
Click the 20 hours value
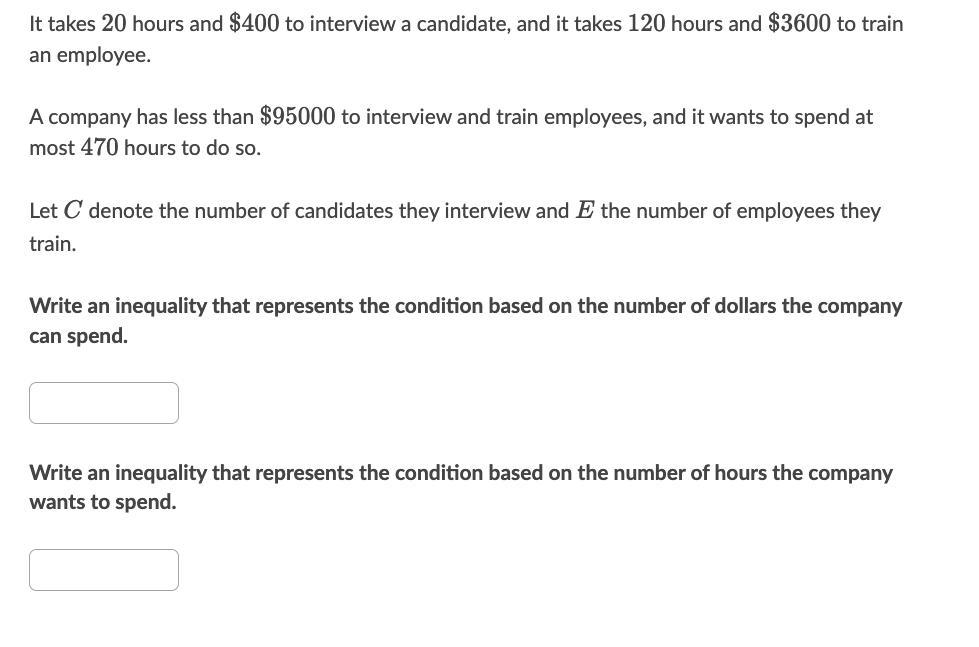[x=113, y=23]
